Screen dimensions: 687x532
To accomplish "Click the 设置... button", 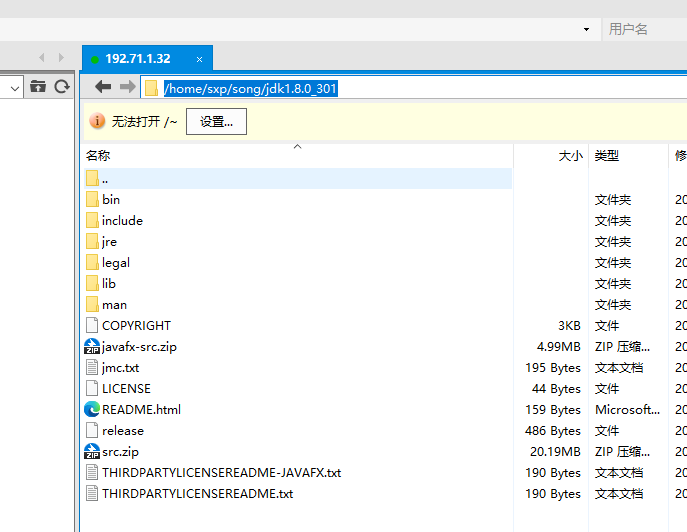I will tap(216, 121).
